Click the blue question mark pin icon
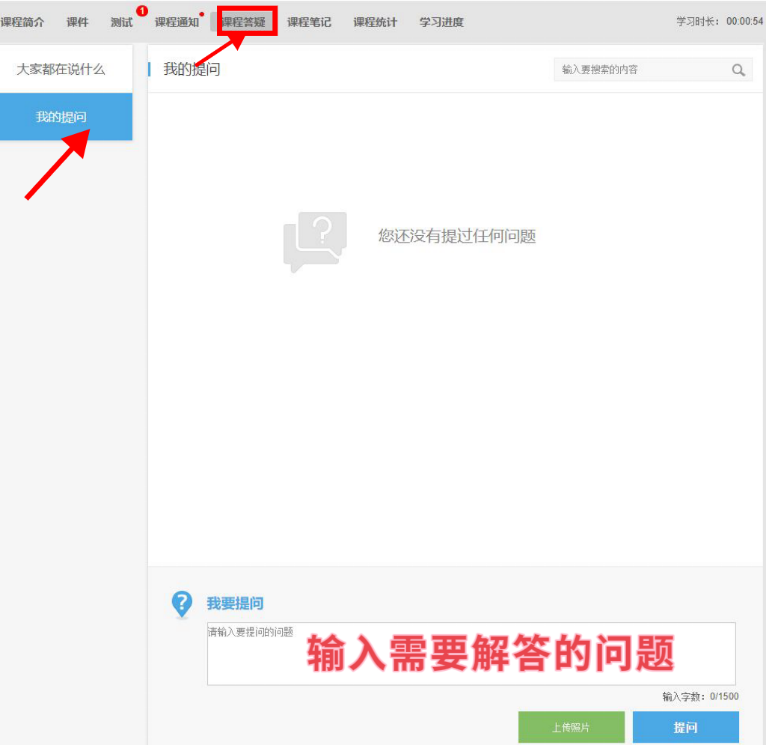 coord(181,604)
